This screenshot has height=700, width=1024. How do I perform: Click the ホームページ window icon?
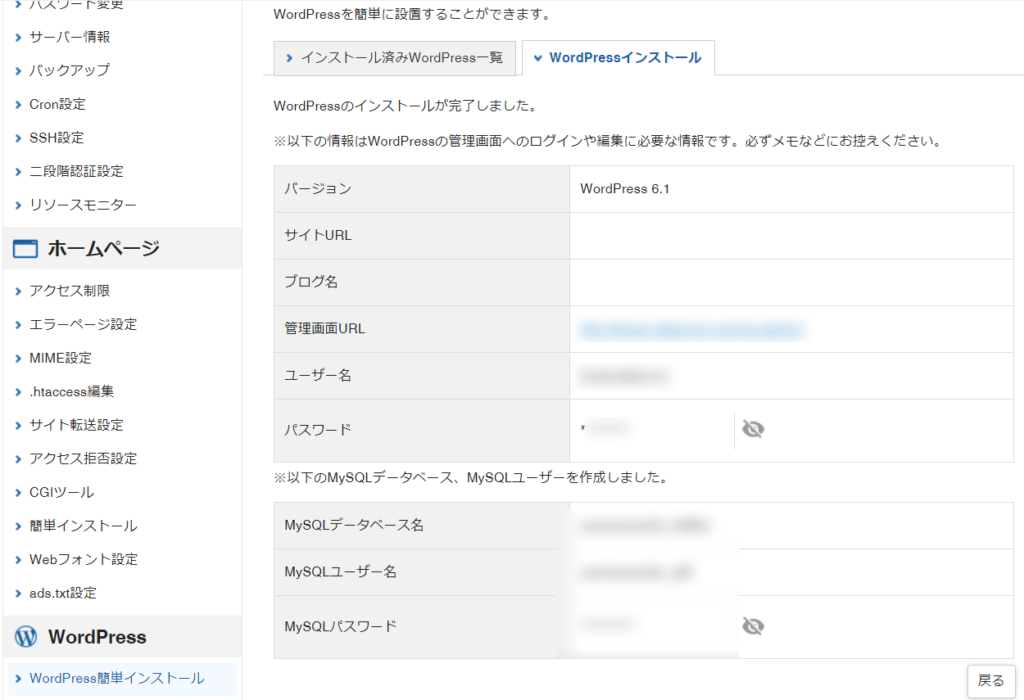25,249
